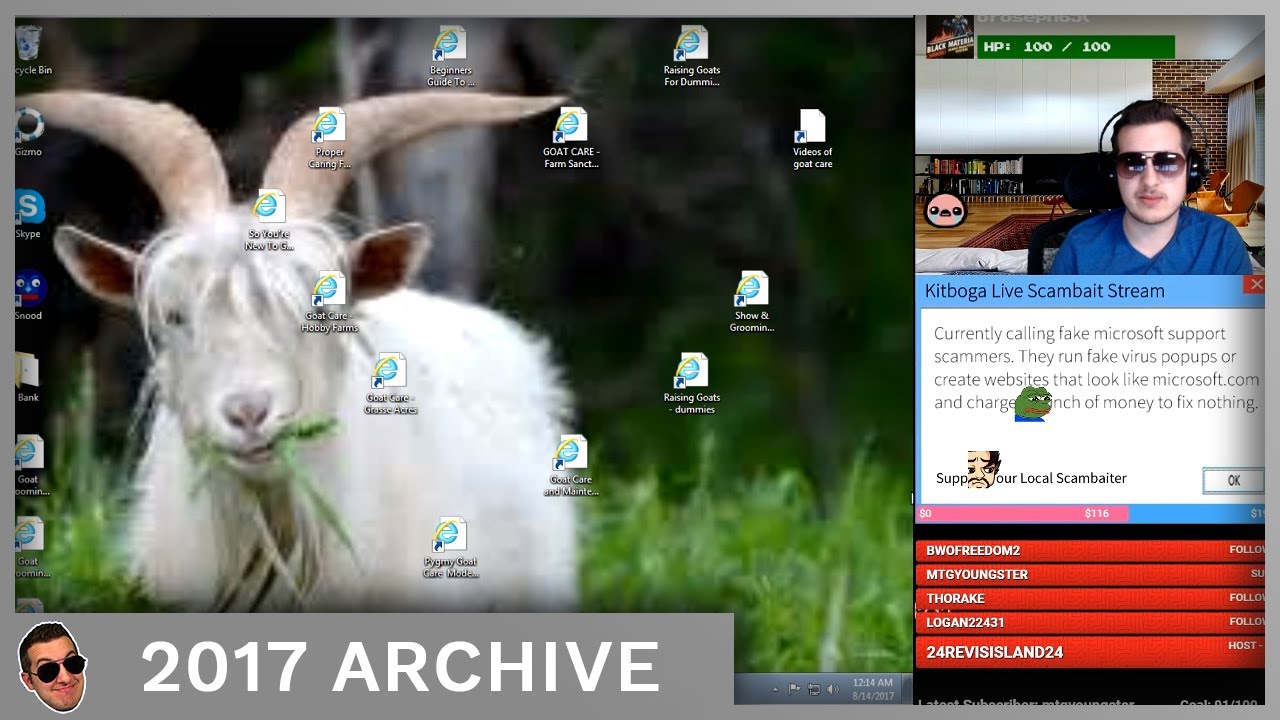The width and height of the screenshot is (1280, 720).
Task: Open the Bank folder icon
Action: tap(28, 378)
